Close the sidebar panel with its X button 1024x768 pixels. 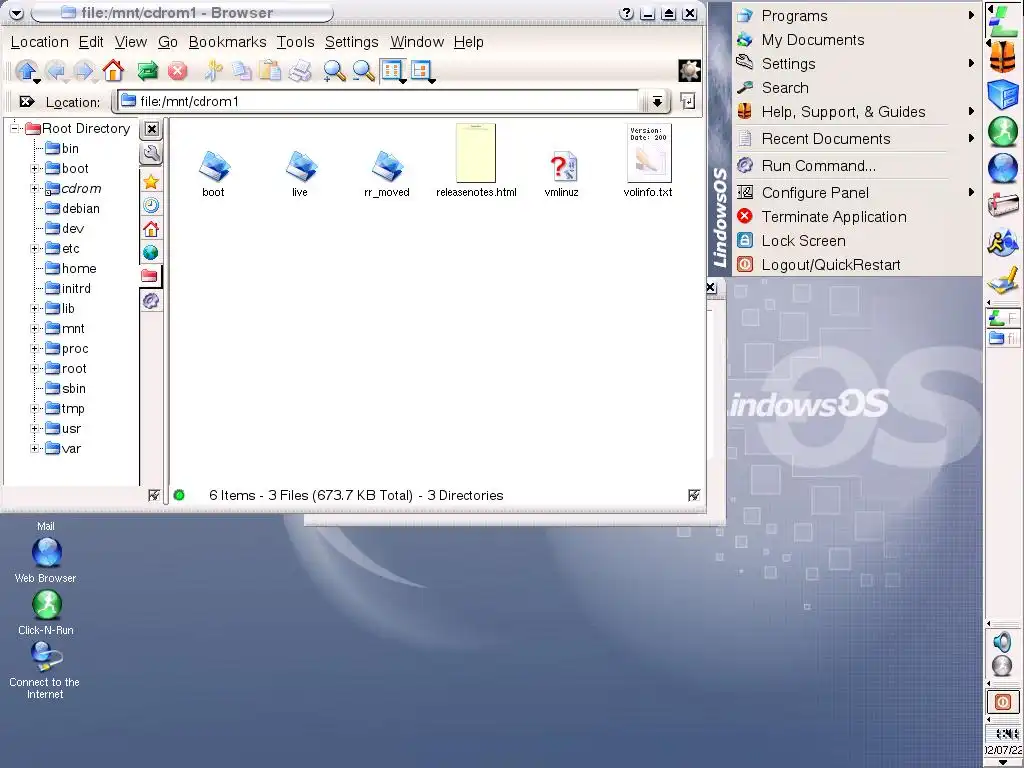152,129
